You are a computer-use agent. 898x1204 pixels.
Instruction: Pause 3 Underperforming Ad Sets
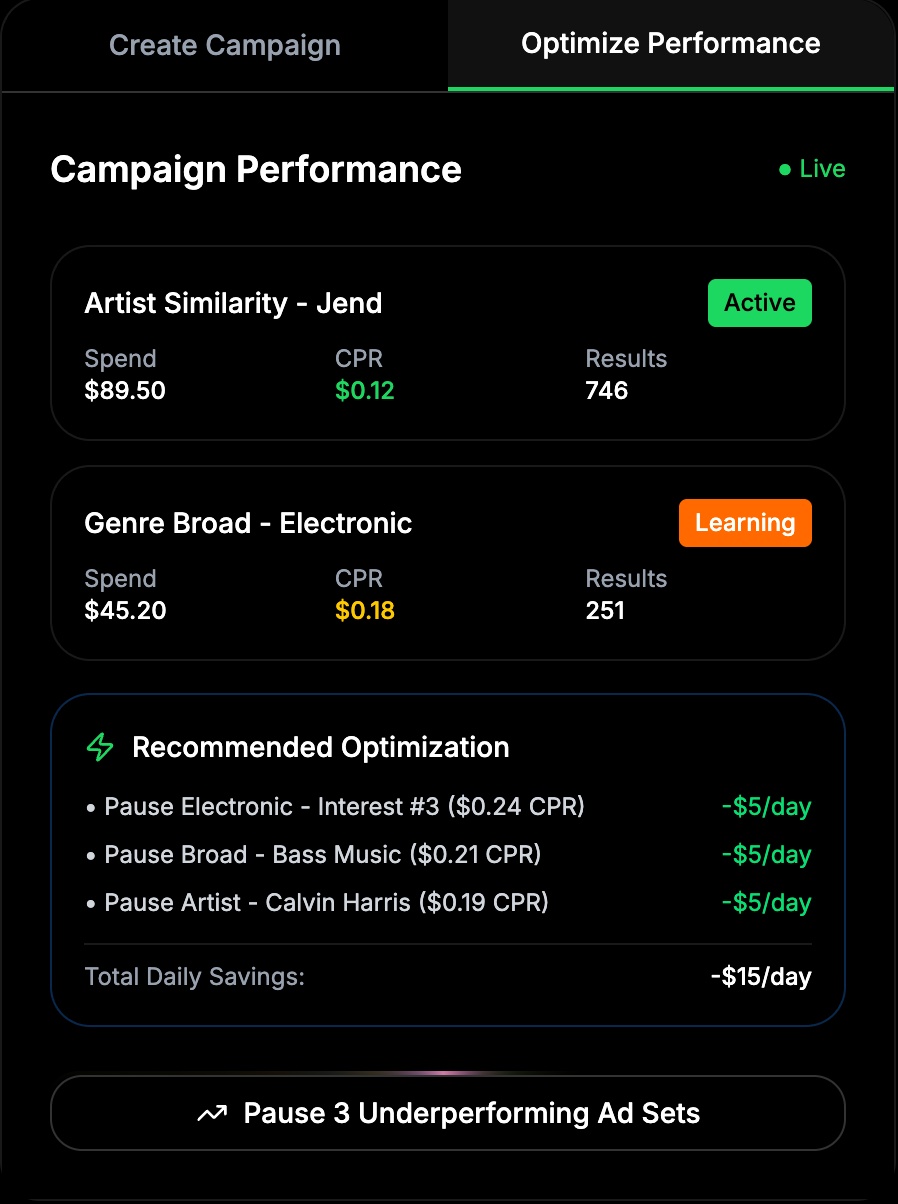click(x=448, y=1113)
